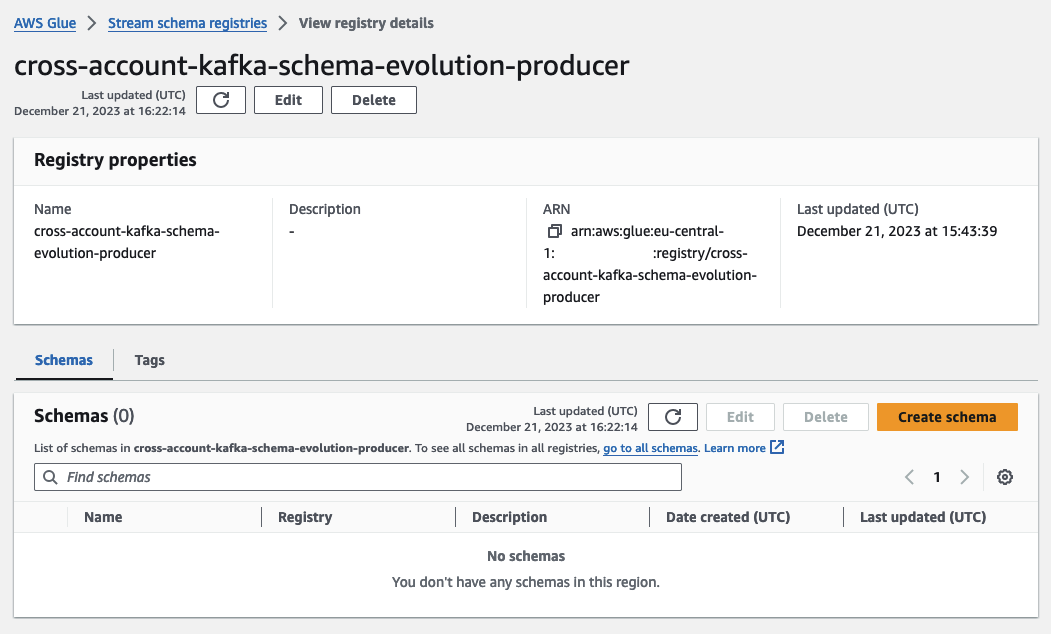This screenshot has width=1051, height=634.
Task: Click the search magnifier in Find schemas
Action: pyautogui.click(x=49, y=477)
